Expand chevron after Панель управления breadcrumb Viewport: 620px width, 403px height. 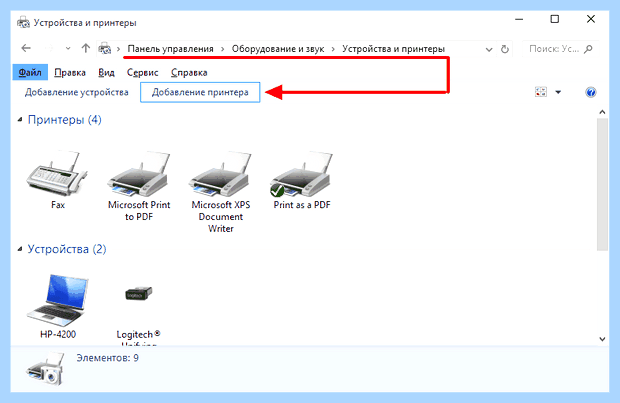[223, 49]
